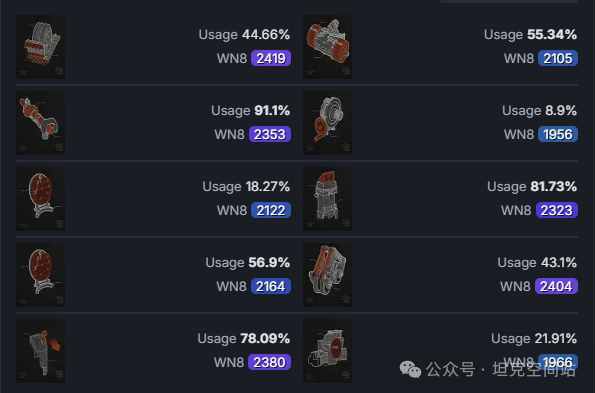Click the round optics icon at 56.9% usage

click(40, 275)
